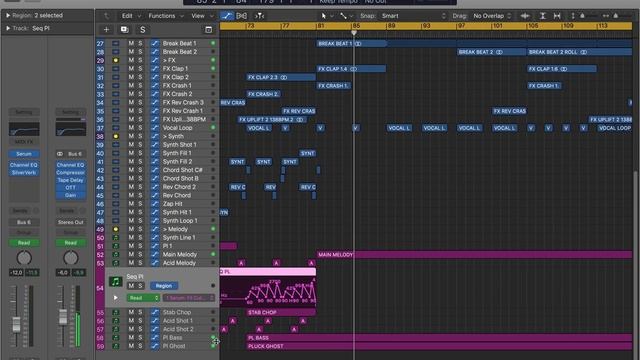The height and width of the screenshot is (360, 640).
Task: Toggle automation enable on Vocal Loop track
Action: pos(155,128)
